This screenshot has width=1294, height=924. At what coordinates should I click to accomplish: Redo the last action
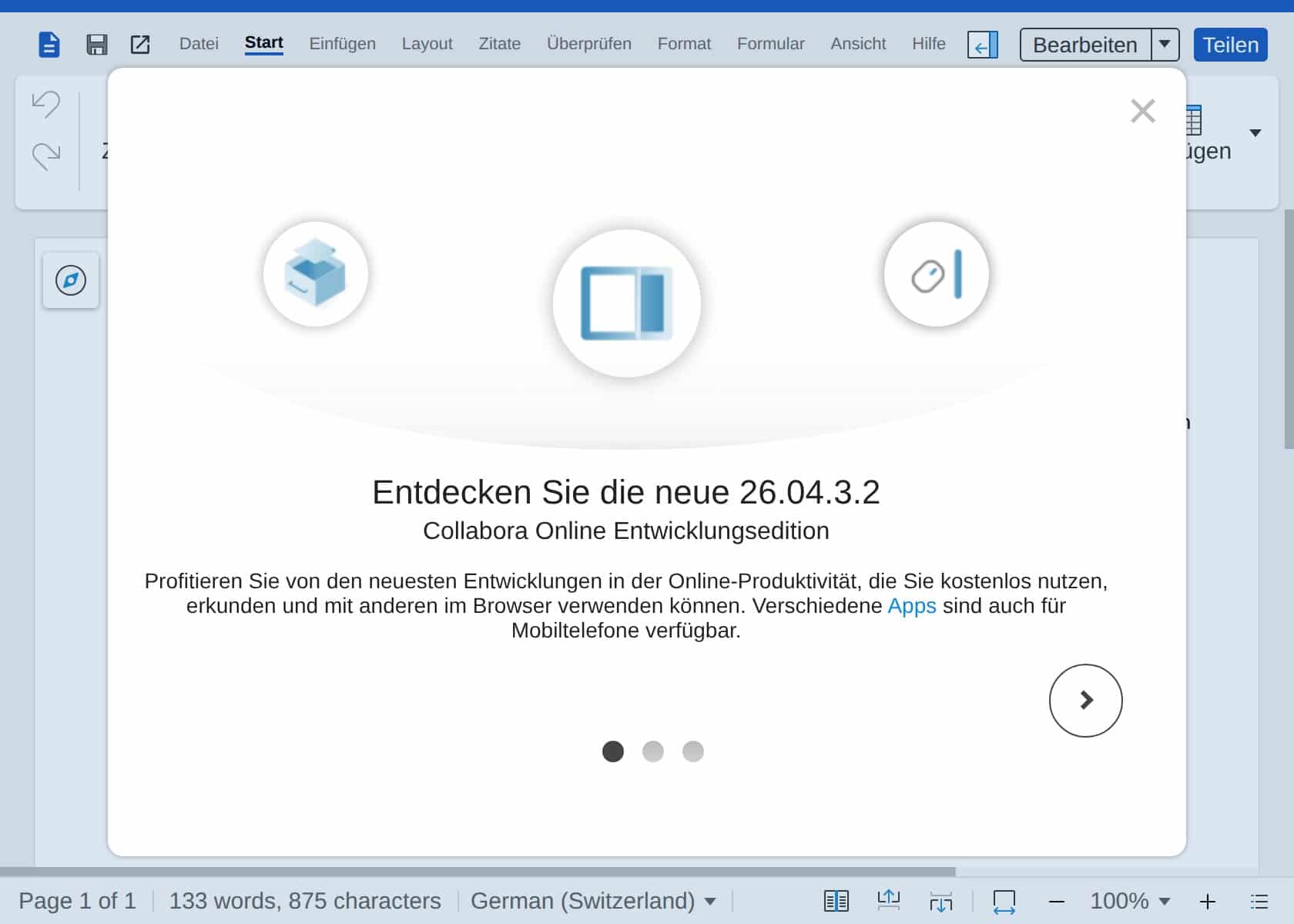pyautogui.click(x=46, y=156)
